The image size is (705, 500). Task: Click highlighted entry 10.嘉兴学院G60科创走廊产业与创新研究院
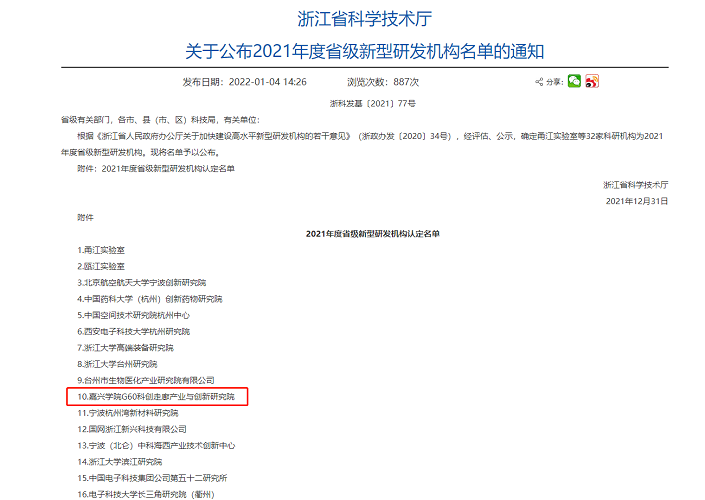pyautogui.click(x=156, y=397)
